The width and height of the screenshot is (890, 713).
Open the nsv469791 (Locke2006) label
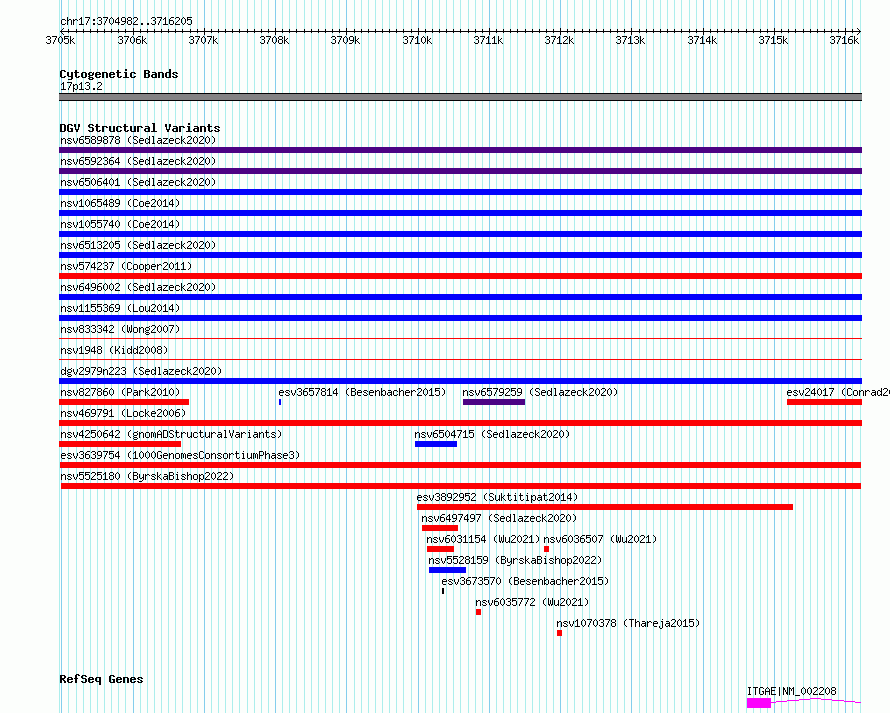tap(123, 413)
